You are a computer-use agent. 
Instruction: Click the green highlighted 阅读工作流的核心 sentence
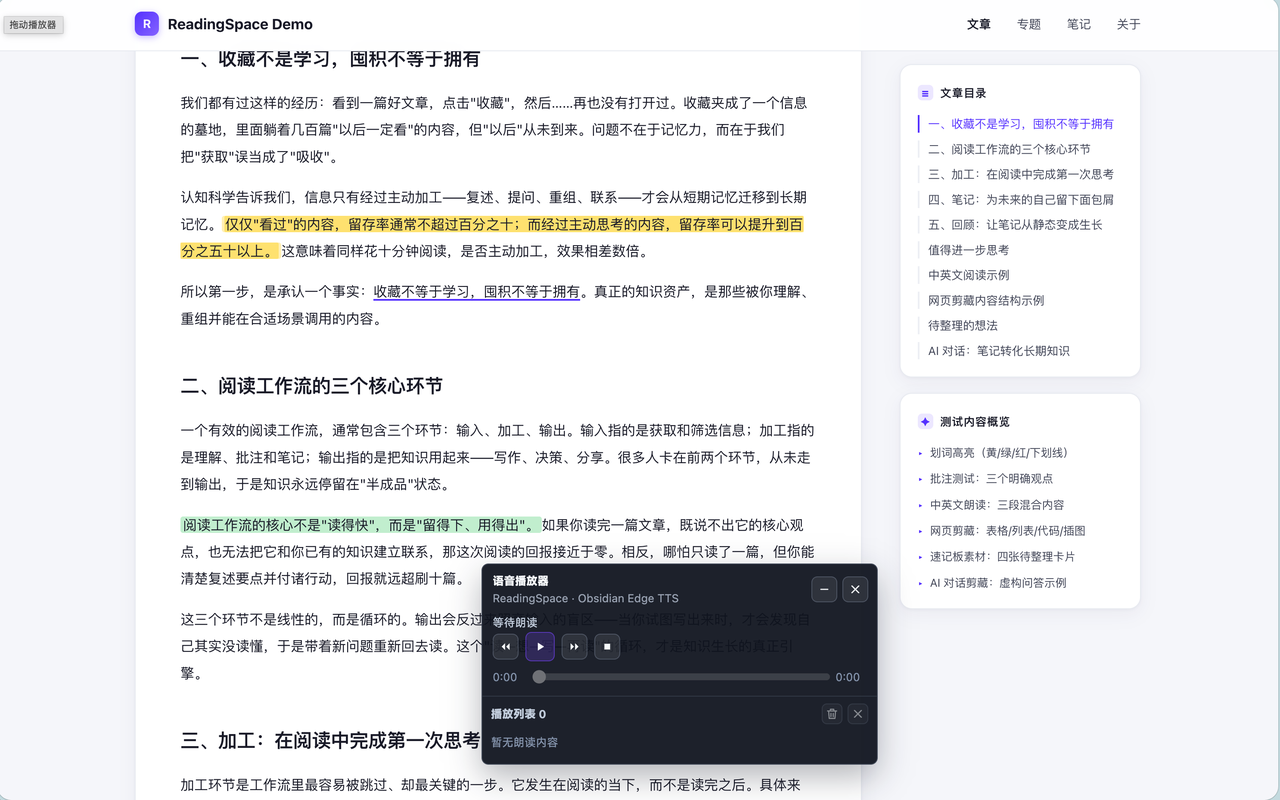point(360,525)
